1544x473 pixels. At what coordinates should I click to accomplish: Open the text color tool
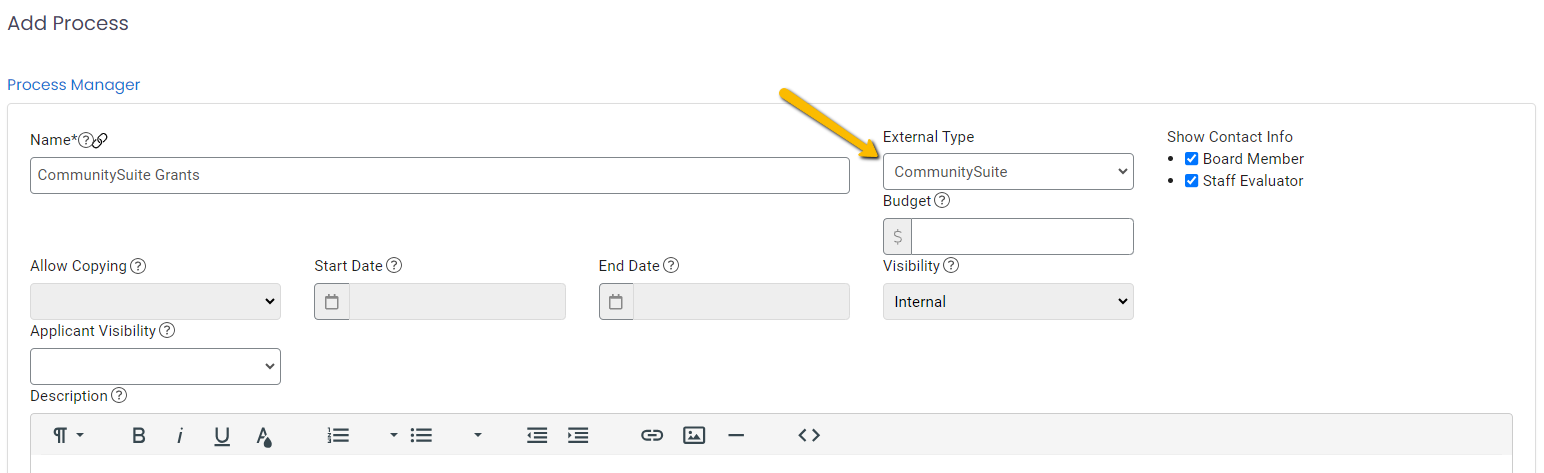click(263, 435)
